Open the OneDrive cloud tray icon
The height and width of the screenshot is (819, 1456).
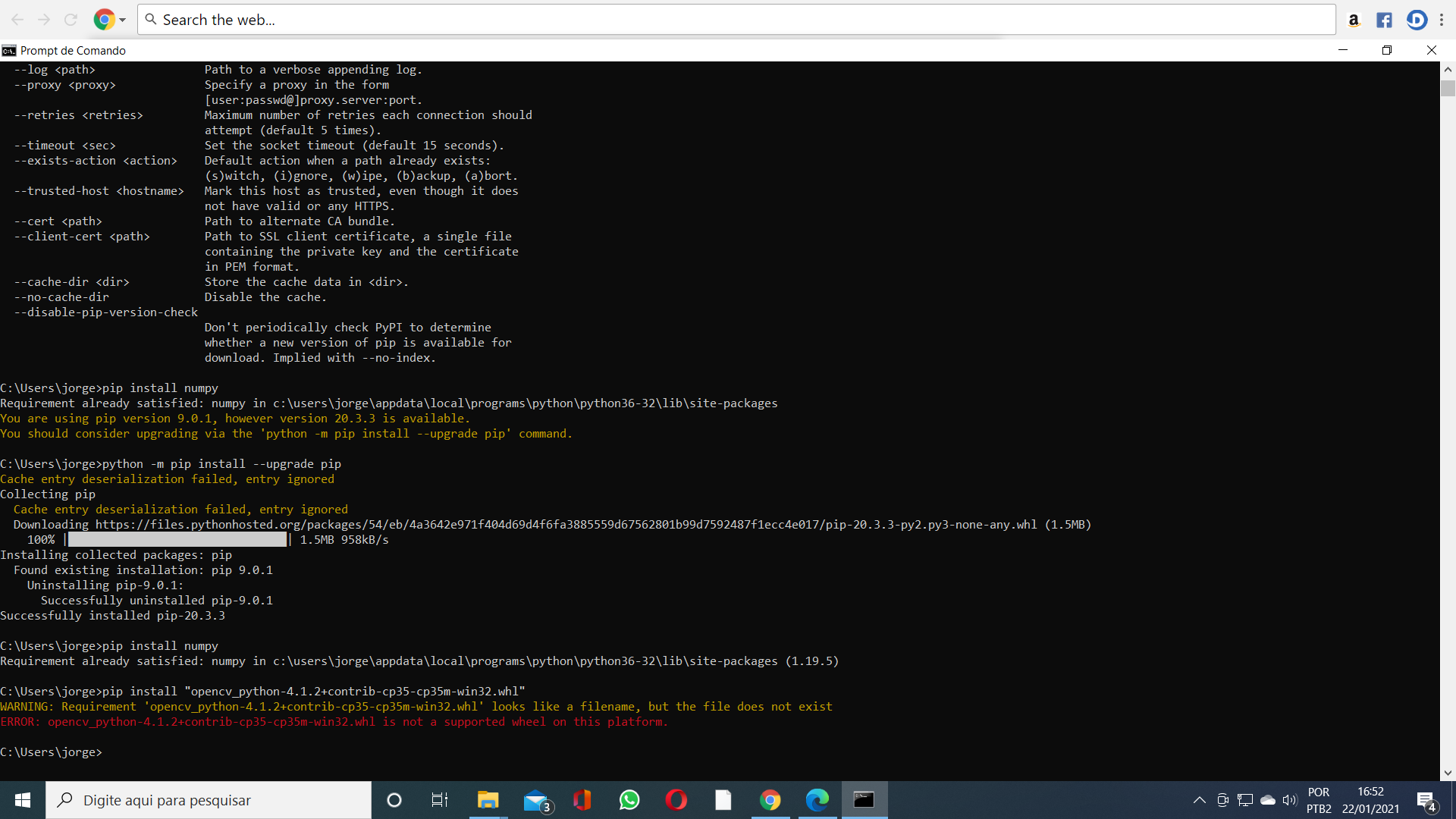coord(1268,800)
